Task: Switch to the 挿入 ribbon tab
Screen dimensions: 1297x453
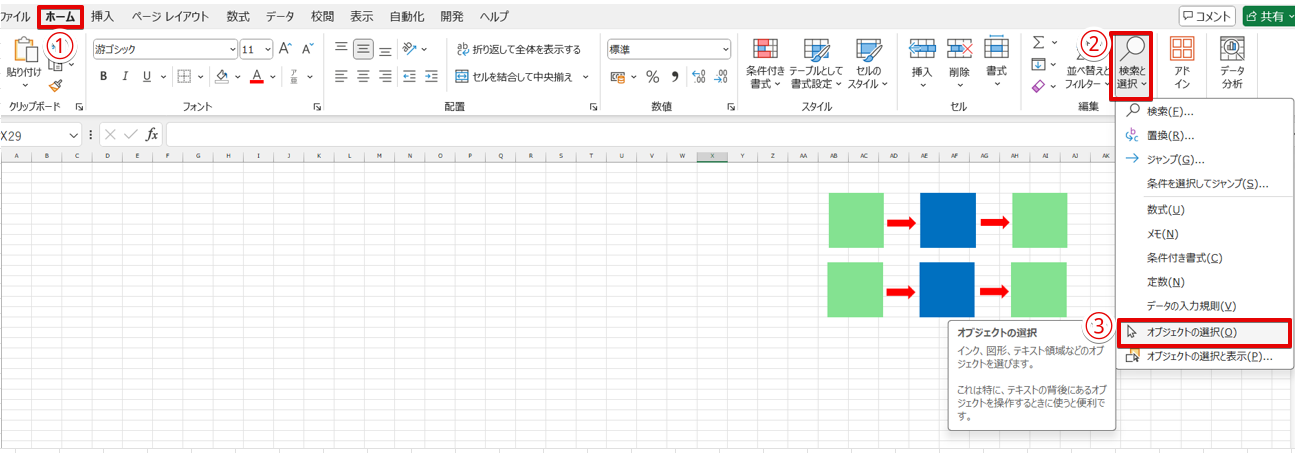Action: (102, 16)
